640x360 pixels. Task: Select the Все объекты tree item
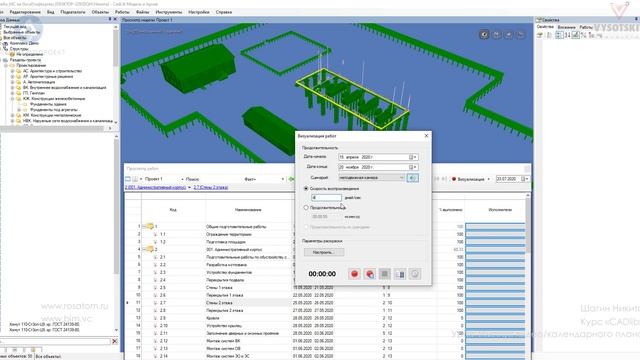pyautogui.click(x=15, y=38)
